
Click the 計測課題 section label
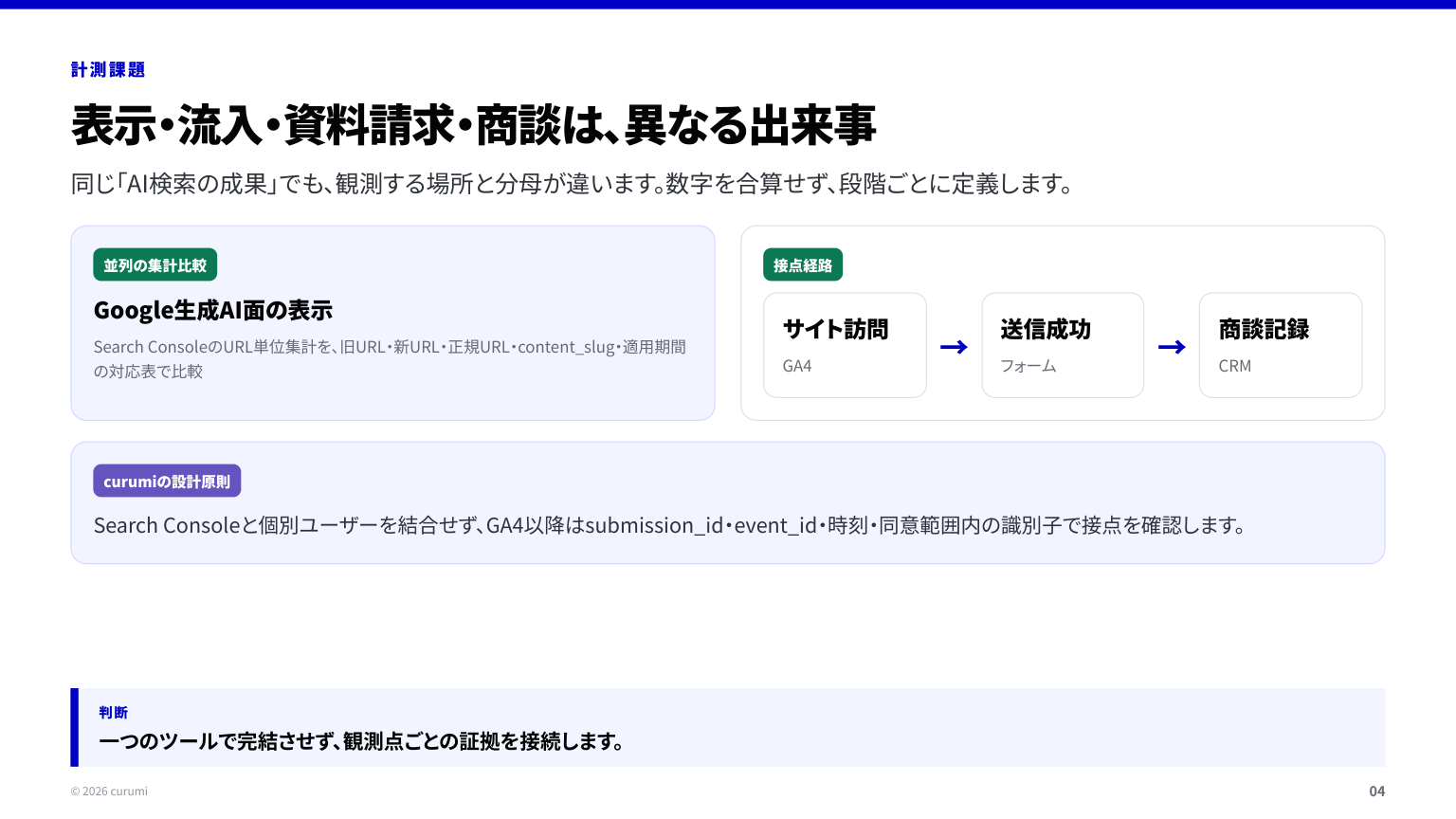[108, 70]
